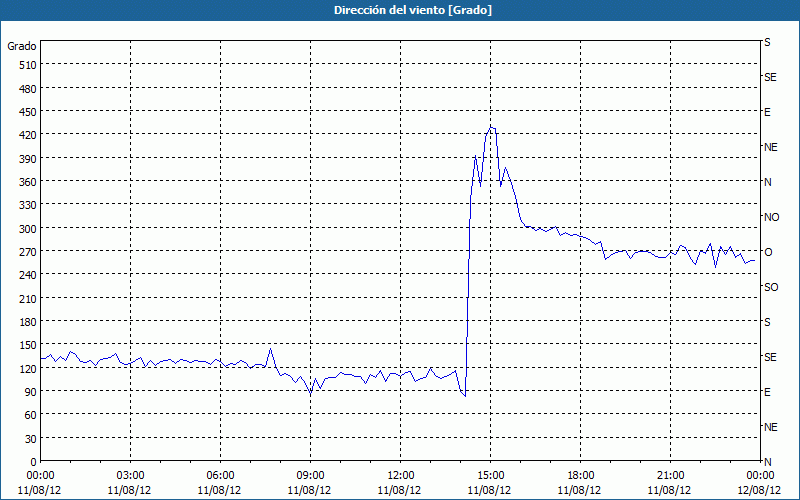Select the left-axis value 240
The width and height of the screenshot is (800, 500).
point(28,275)
